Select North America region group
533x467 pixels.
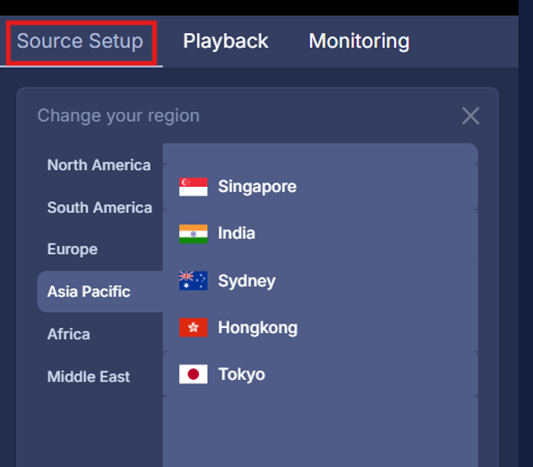(100, 165)
